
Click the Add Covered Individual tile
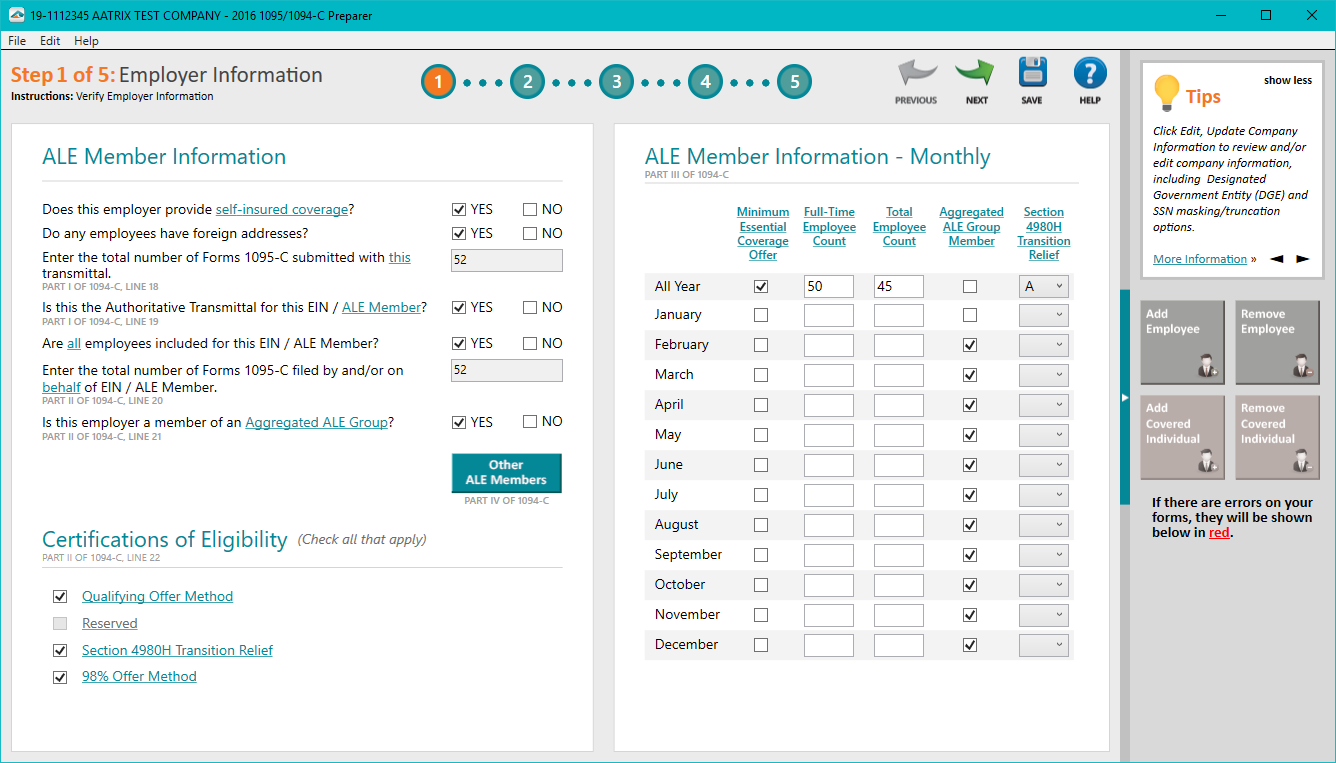point(1184,437)
